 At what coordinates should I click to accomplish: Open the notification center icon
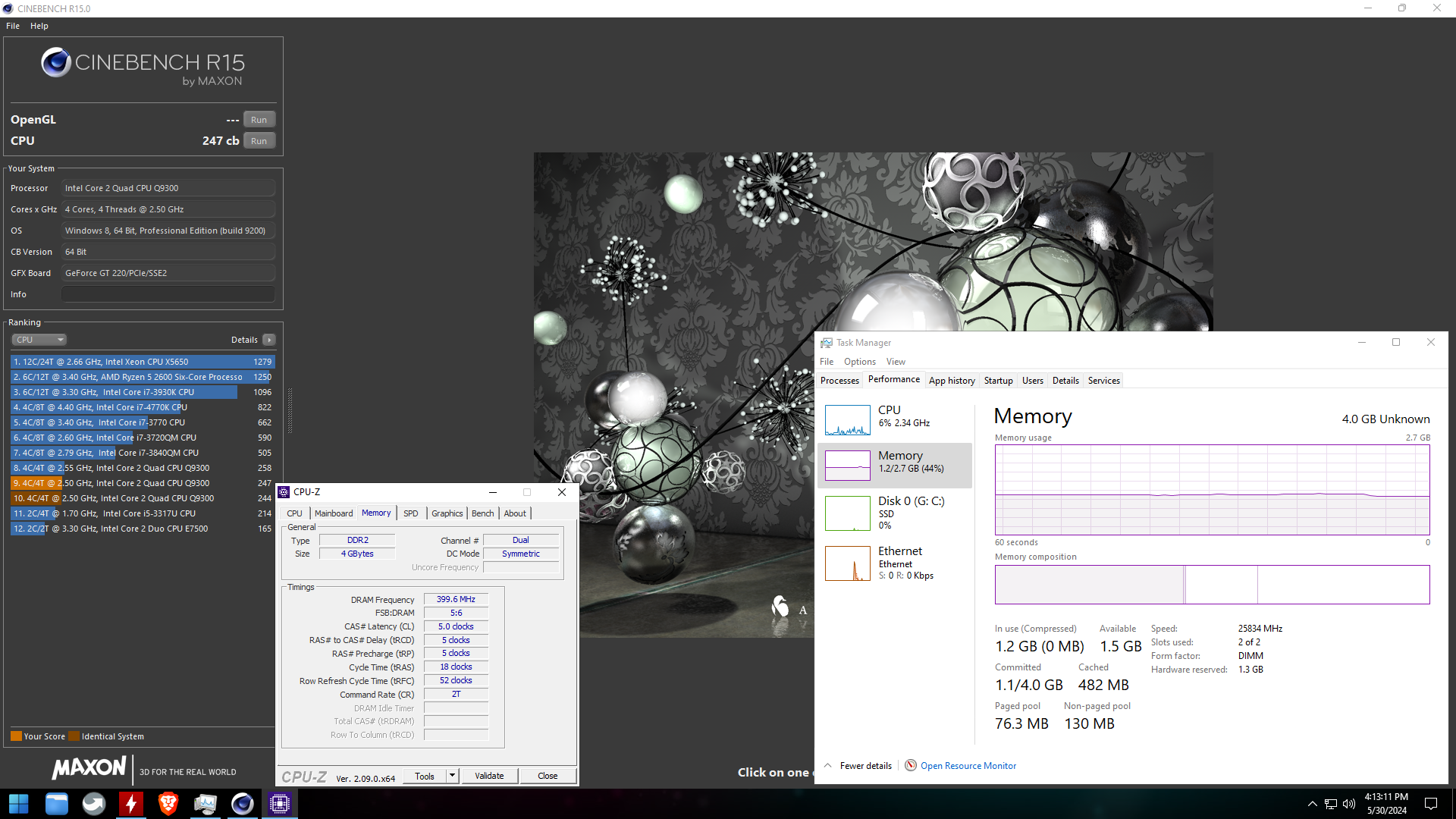[x=1431, y=804]
